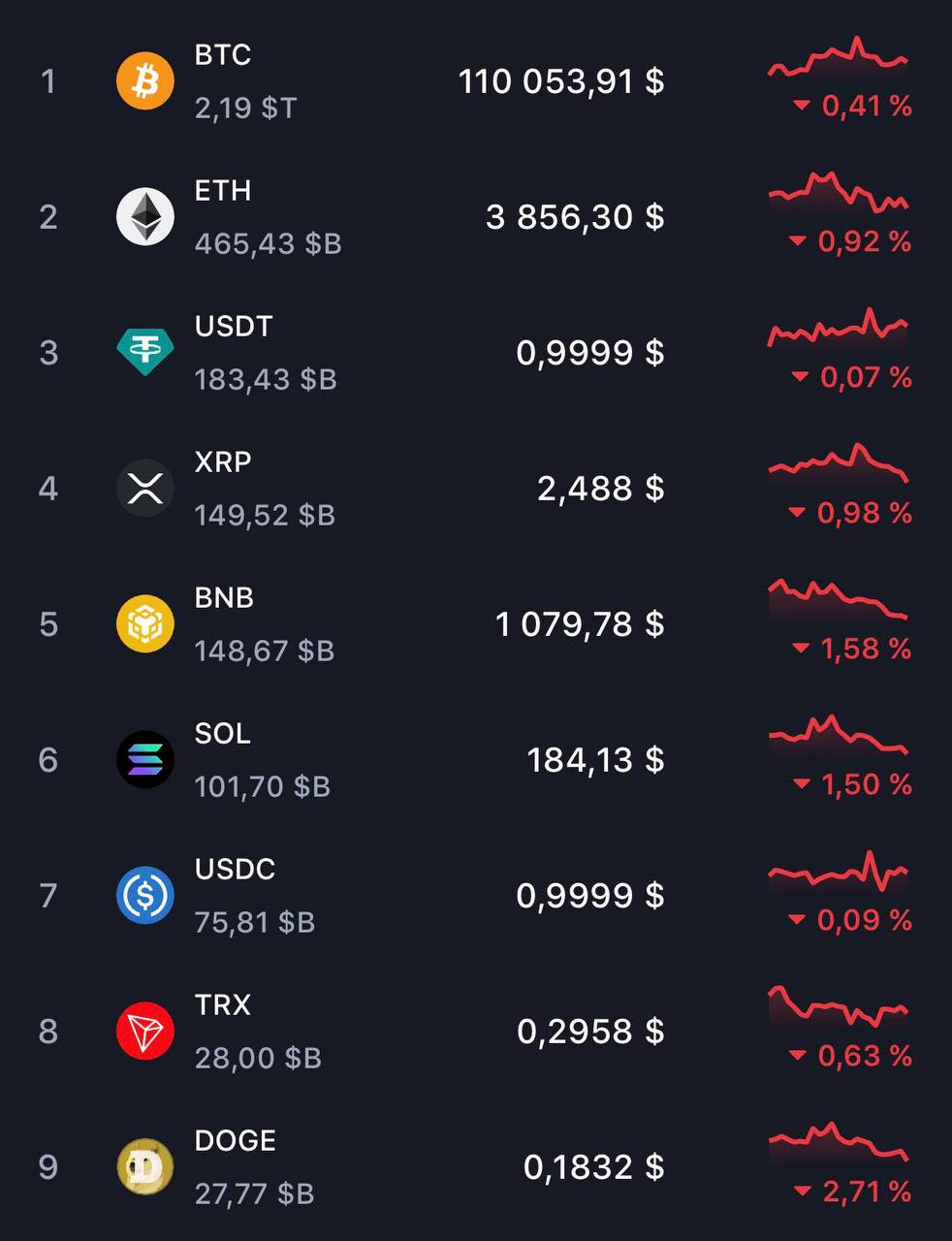Select the Solana coin icon
952x1241 pixels.
click(145, 759)
